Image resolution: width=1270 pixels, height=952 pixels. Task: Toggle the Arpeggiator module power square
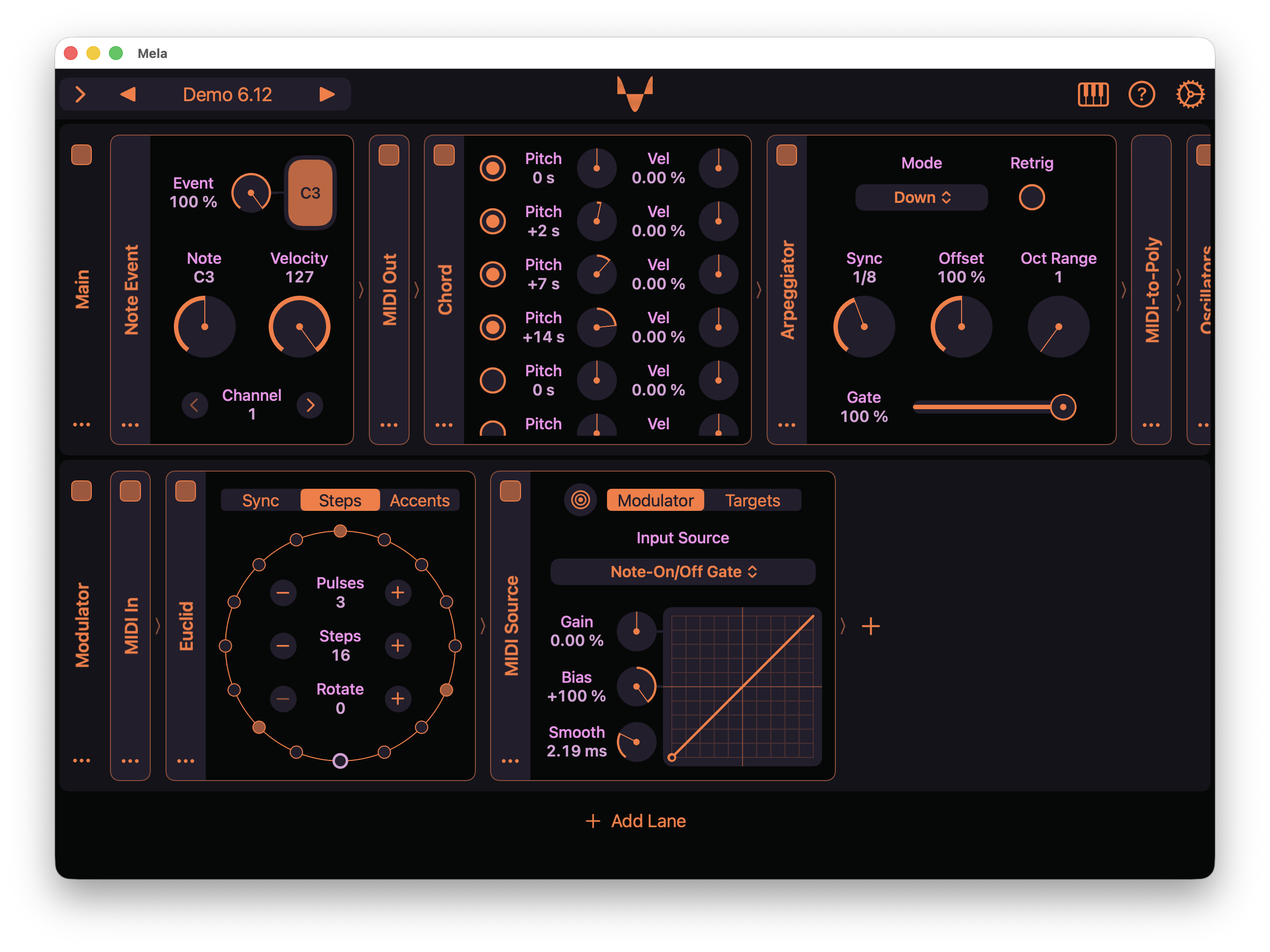click(787, 155)
